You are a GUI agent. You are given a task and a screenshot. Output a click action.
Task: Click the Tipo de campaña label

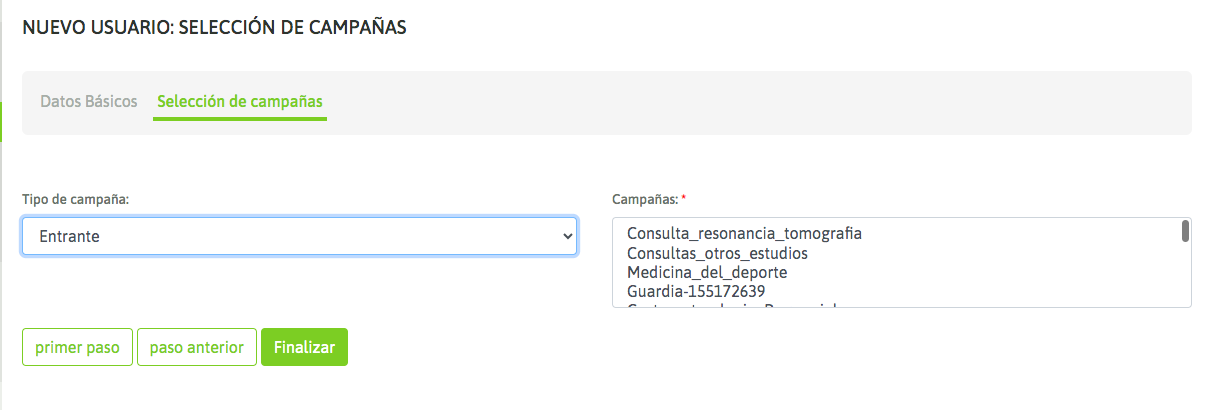point(76,199)
